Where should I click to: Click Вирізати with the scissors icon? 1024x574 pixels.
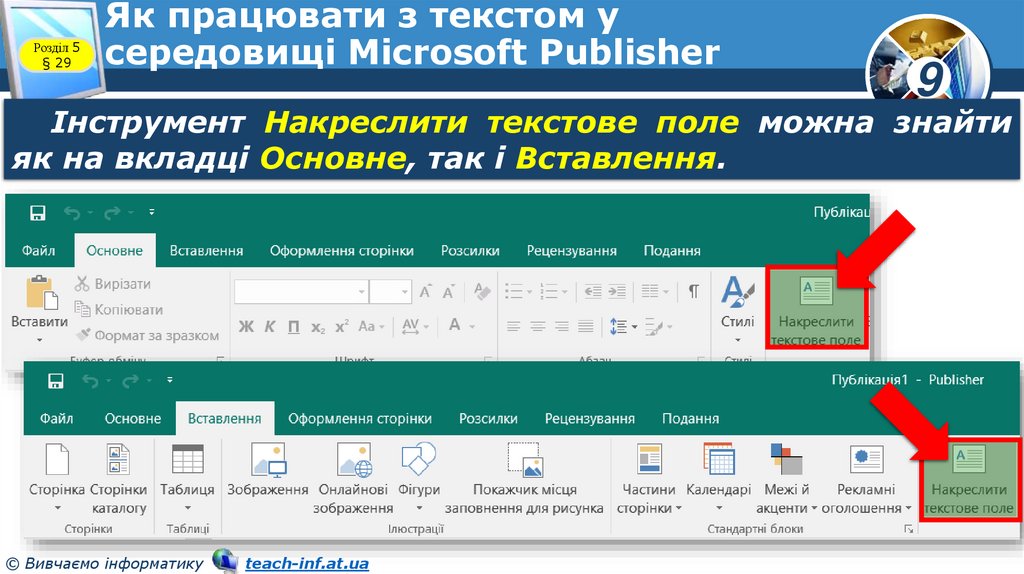pos(112,284)
